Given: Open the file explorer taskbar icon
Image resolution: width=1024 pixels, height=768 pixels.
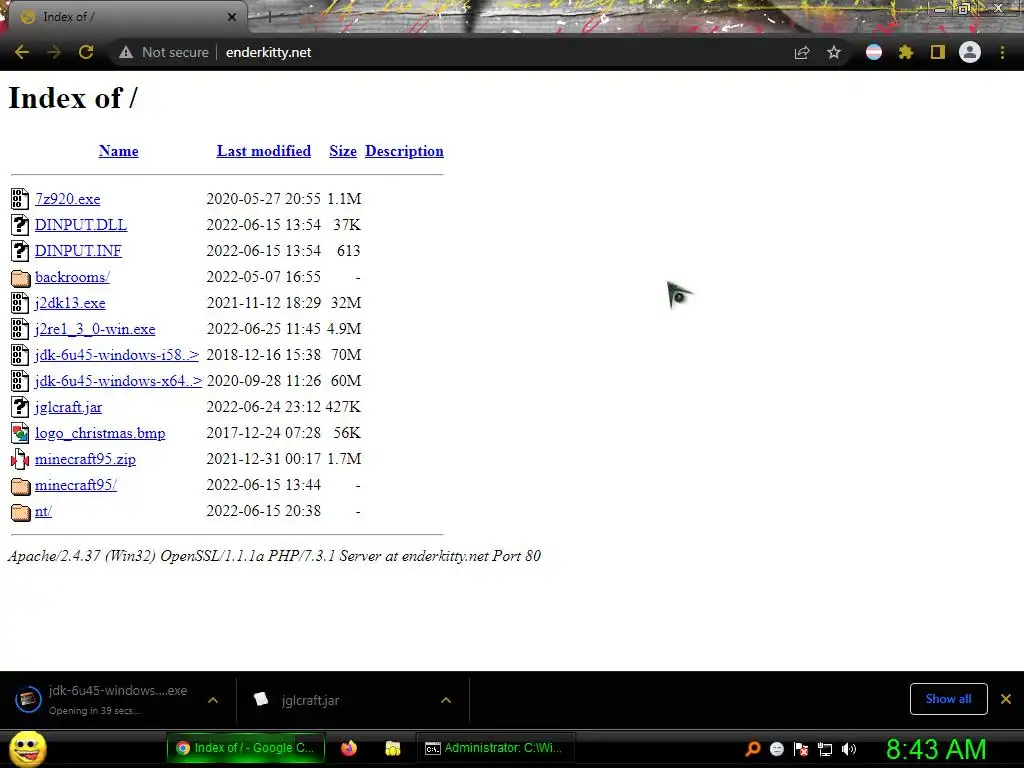Looking at the screenshot, I should pyautogui.click(x=392, y=748).
